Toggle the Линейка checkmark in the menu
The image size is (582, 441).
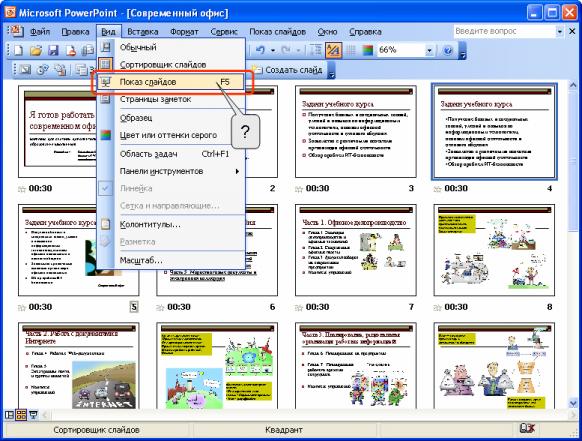(106, 188)
